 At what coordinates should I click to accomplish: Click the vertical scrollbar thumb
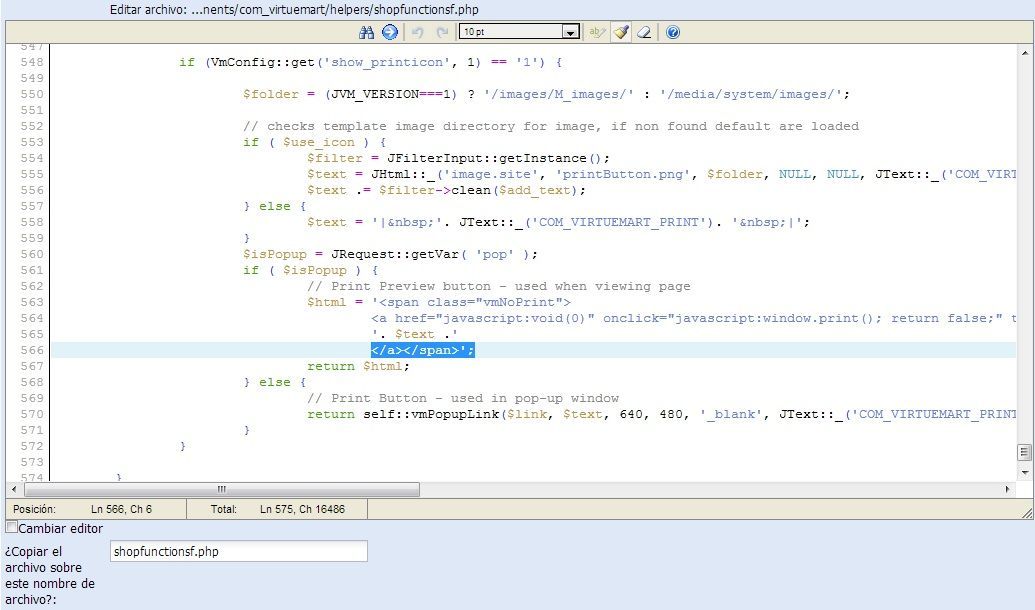pos(1024,452)
